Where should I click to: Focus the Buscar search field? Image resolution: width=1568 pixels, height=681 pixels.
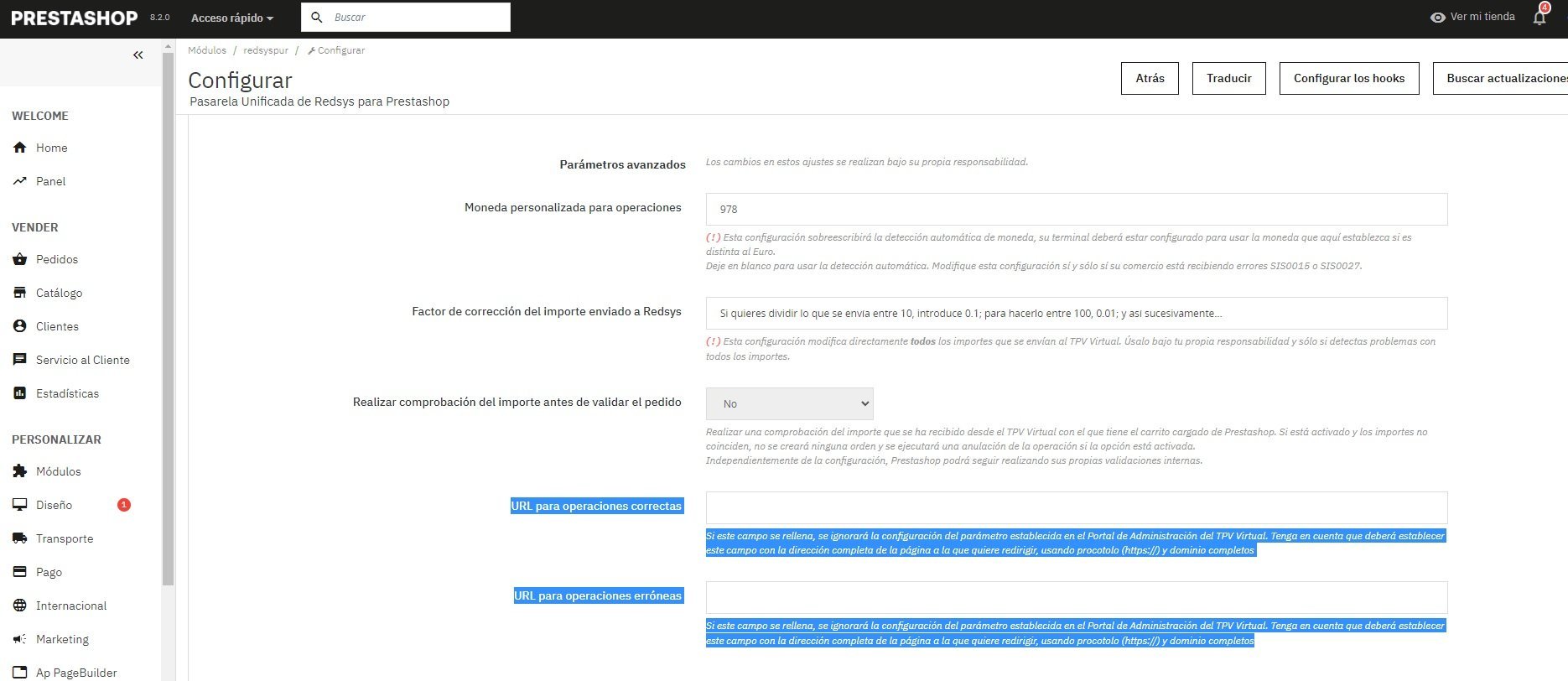tap(406, 18)
